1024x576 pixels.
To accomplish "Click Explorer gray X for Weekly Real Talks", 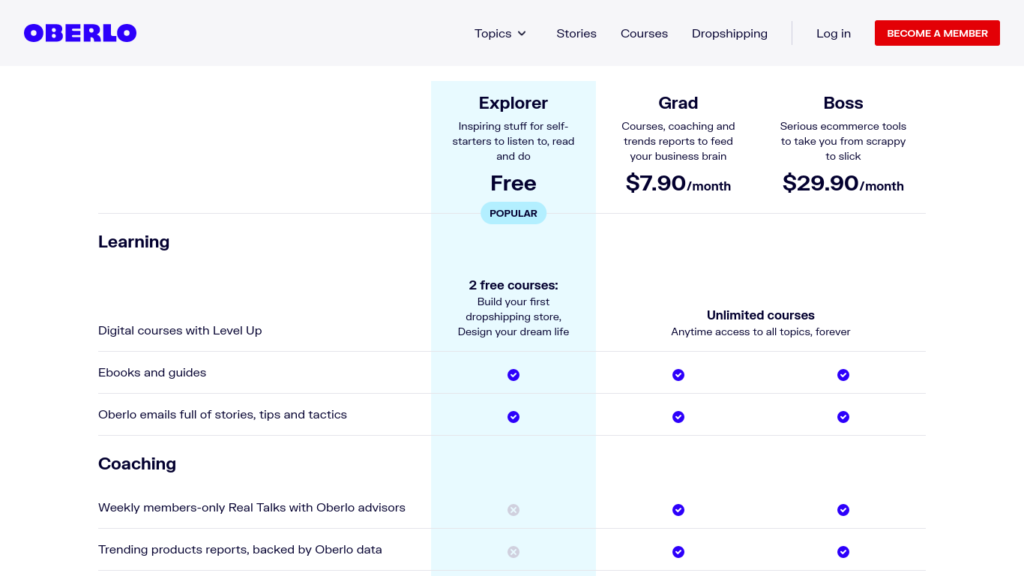I will (x=513, y=510).
